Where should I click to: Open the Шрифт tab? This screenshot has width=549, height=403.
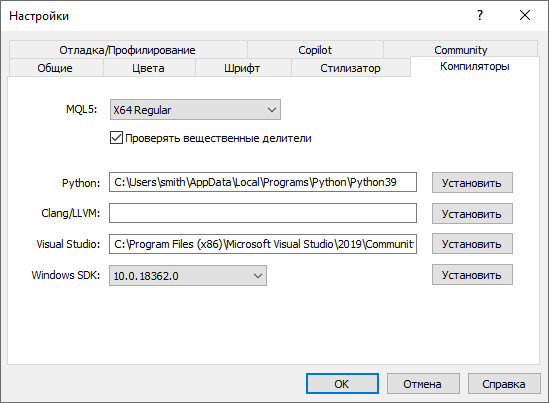click(x=242, y=68)
